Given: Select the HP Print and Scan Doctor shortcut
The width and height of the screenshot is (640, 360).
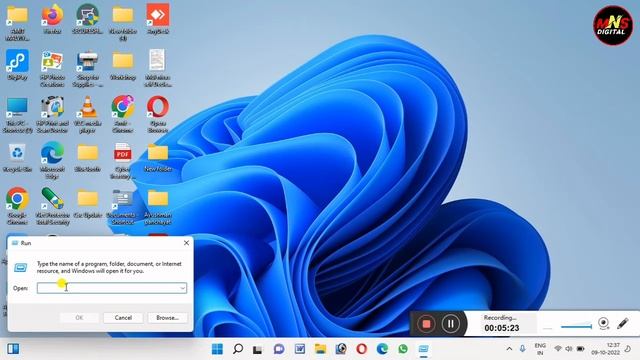Looking at the screenshot, I should click(x=52, y=115).
